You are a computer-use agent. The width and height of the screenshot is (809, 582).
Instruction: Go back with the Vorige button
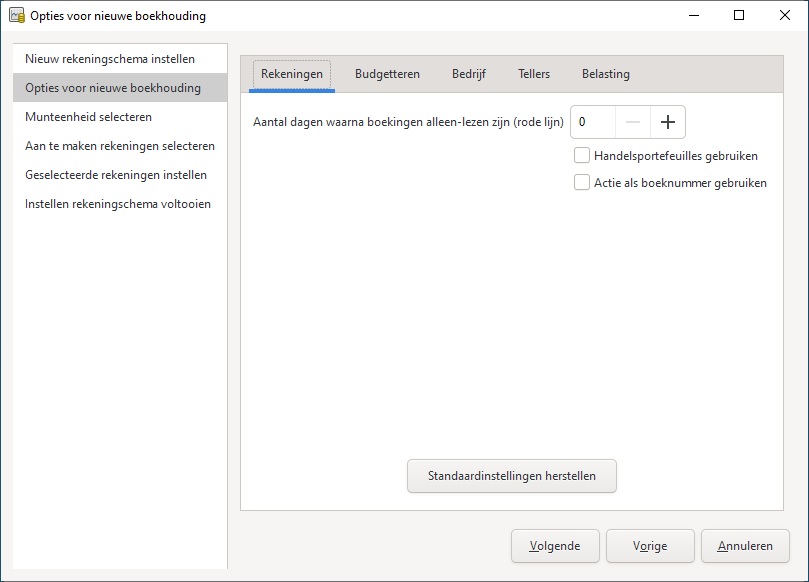[649, 546]
